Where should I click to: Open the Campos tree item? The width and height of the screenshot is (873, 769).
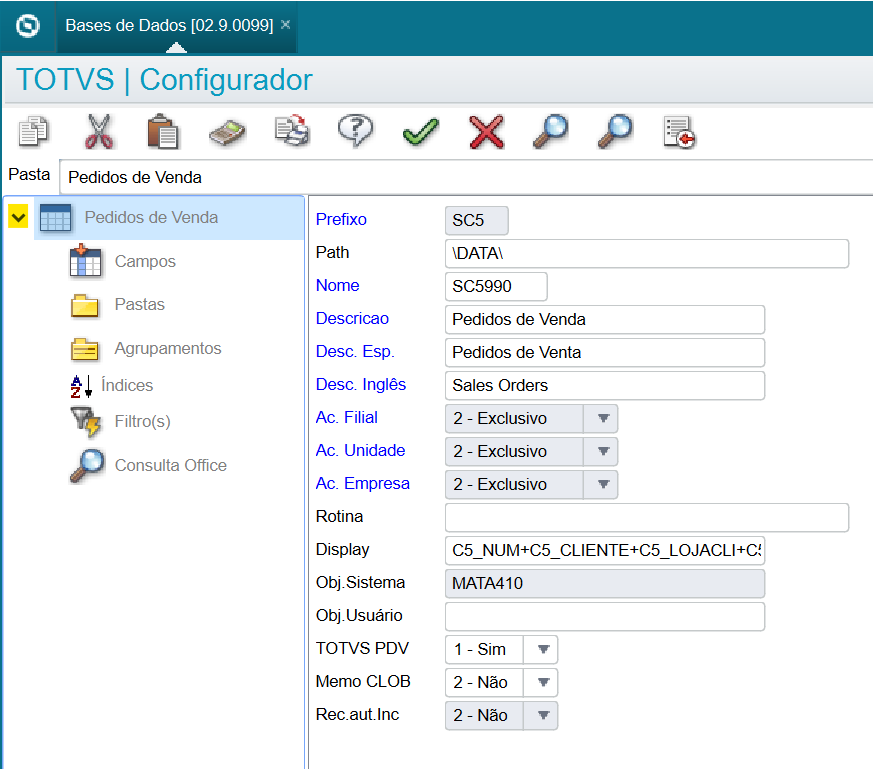coord(145,261)
